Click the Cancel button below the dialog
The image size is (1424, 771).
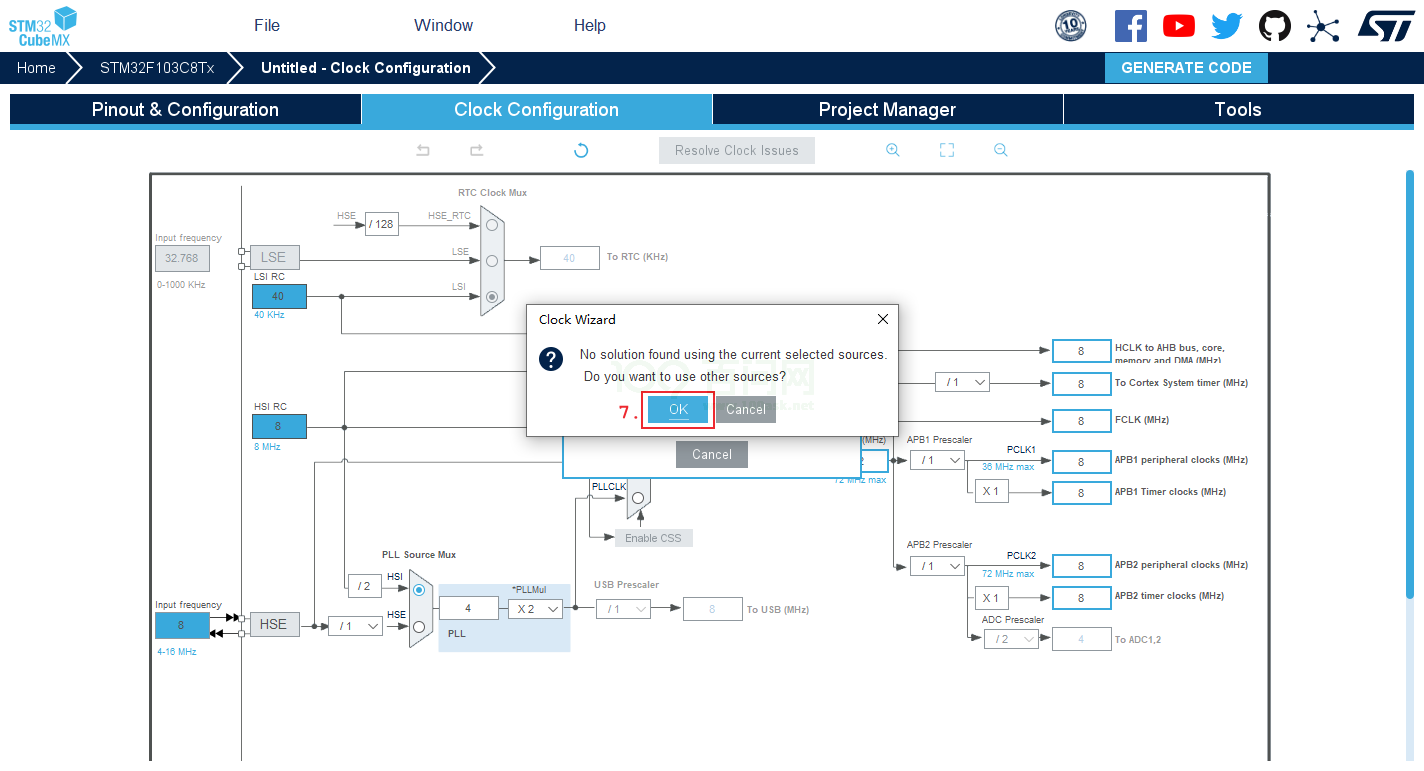coord(712,454)
